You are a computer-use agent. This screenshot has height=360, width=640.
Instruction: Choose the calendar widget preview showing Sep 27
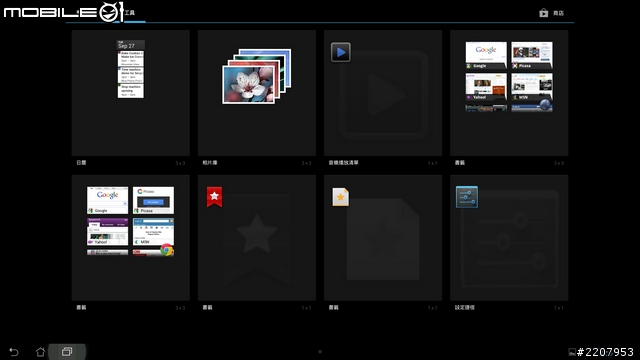click(131, 69)
